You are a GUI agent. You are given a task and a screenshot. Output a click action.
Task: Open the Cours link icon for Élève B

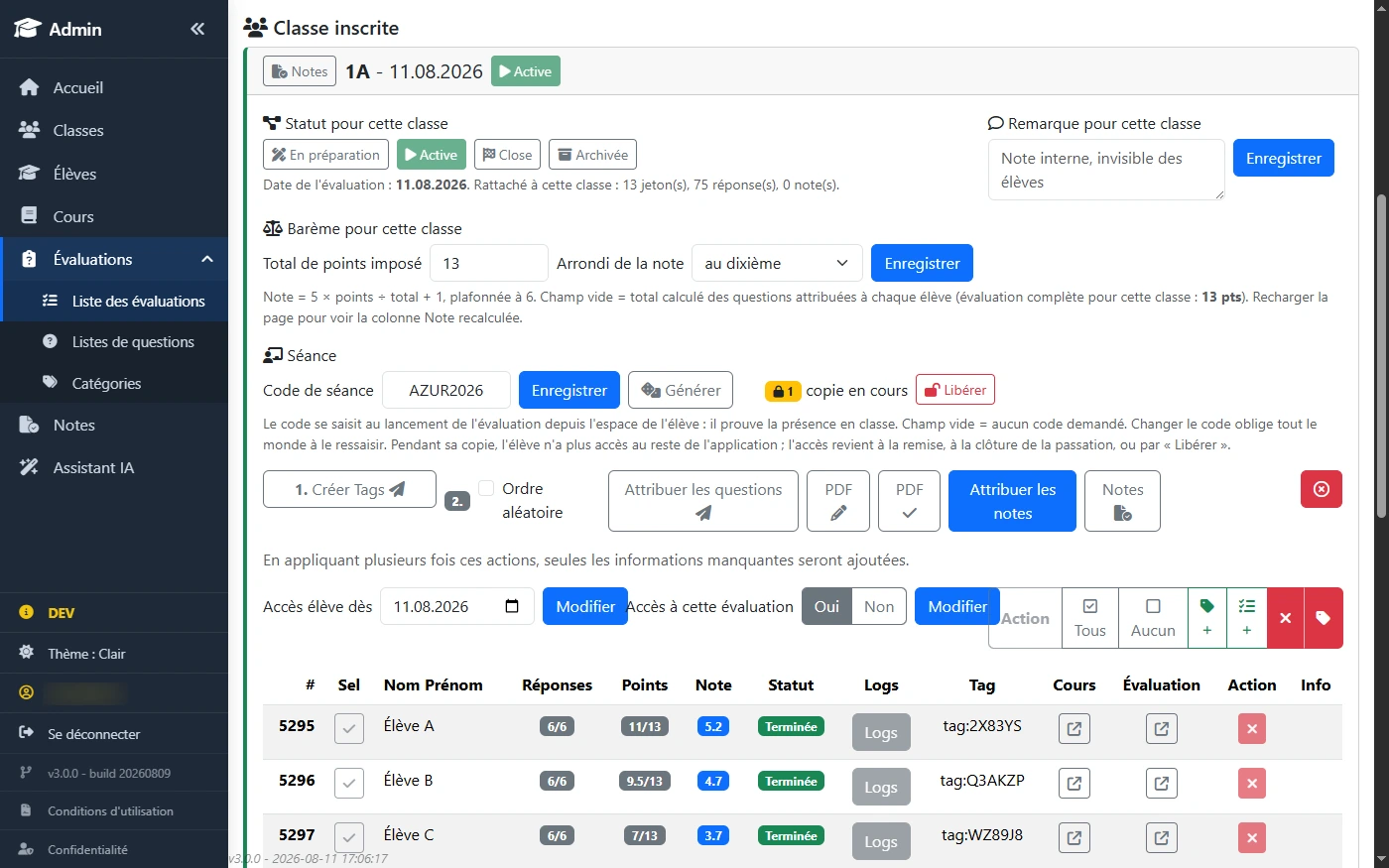(x=1074, y=784)
